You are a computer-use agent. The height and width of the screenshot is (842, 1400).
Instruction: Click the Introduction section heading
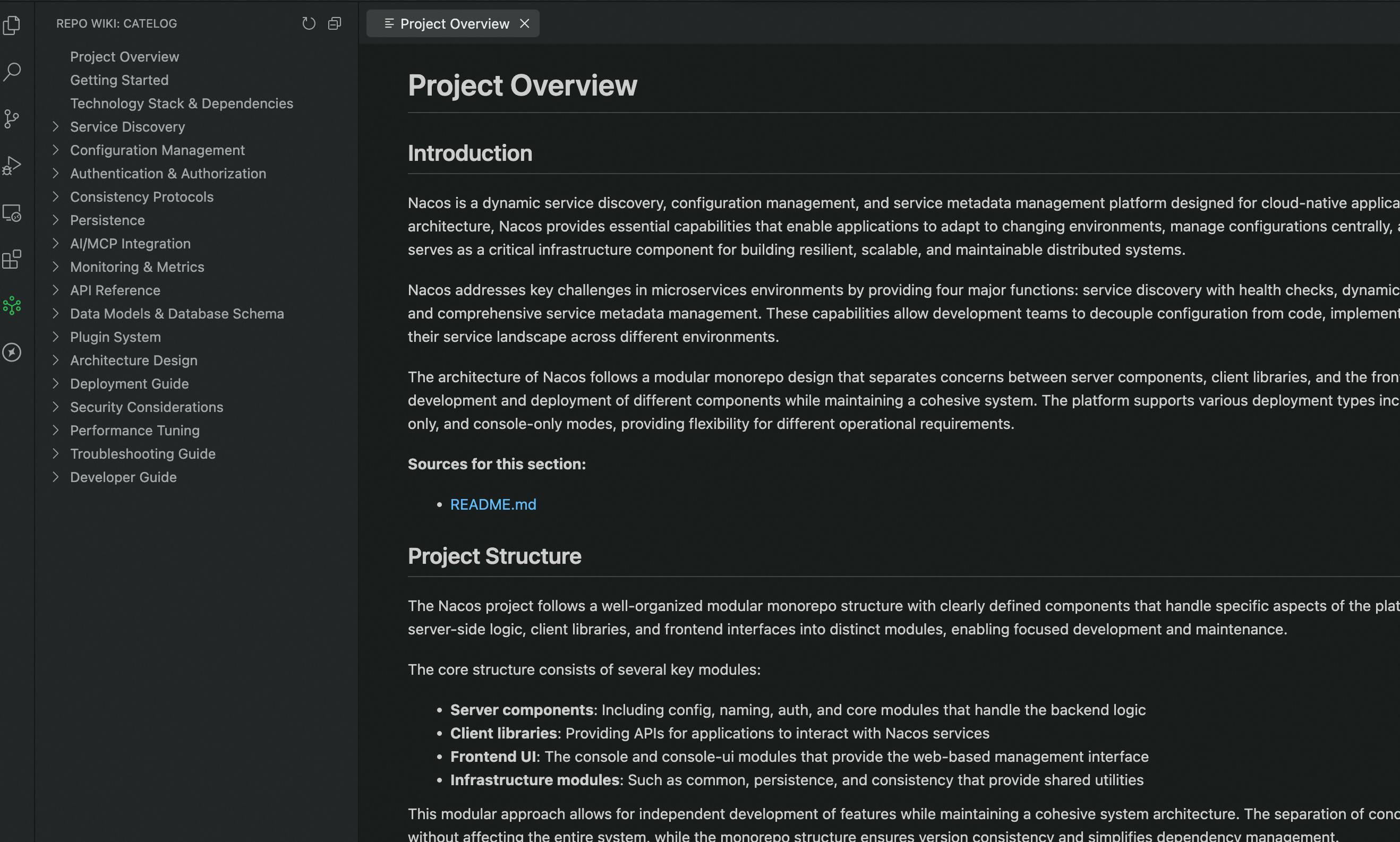coord(470,153)
